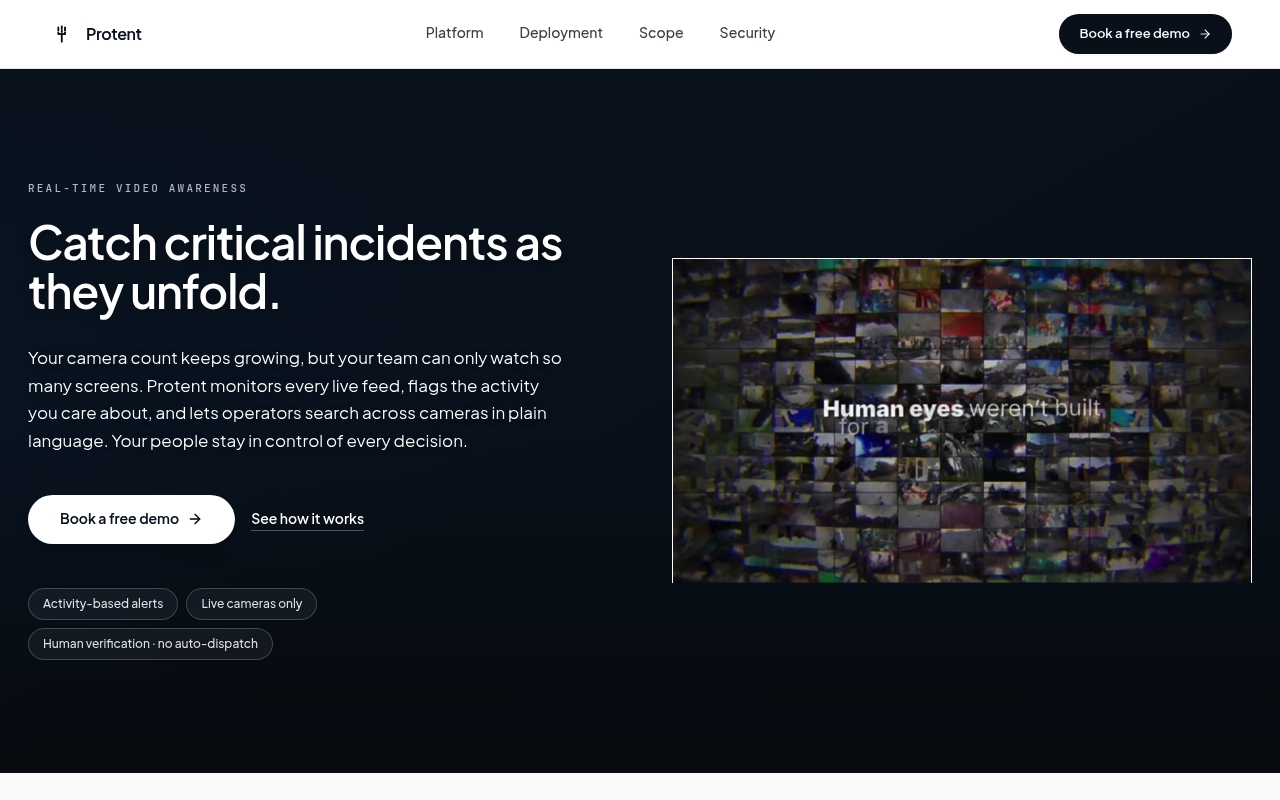Click the Catch critical incidents headline
The width and height of the screenshot is (1280, 800).
[x=295, y=267]
